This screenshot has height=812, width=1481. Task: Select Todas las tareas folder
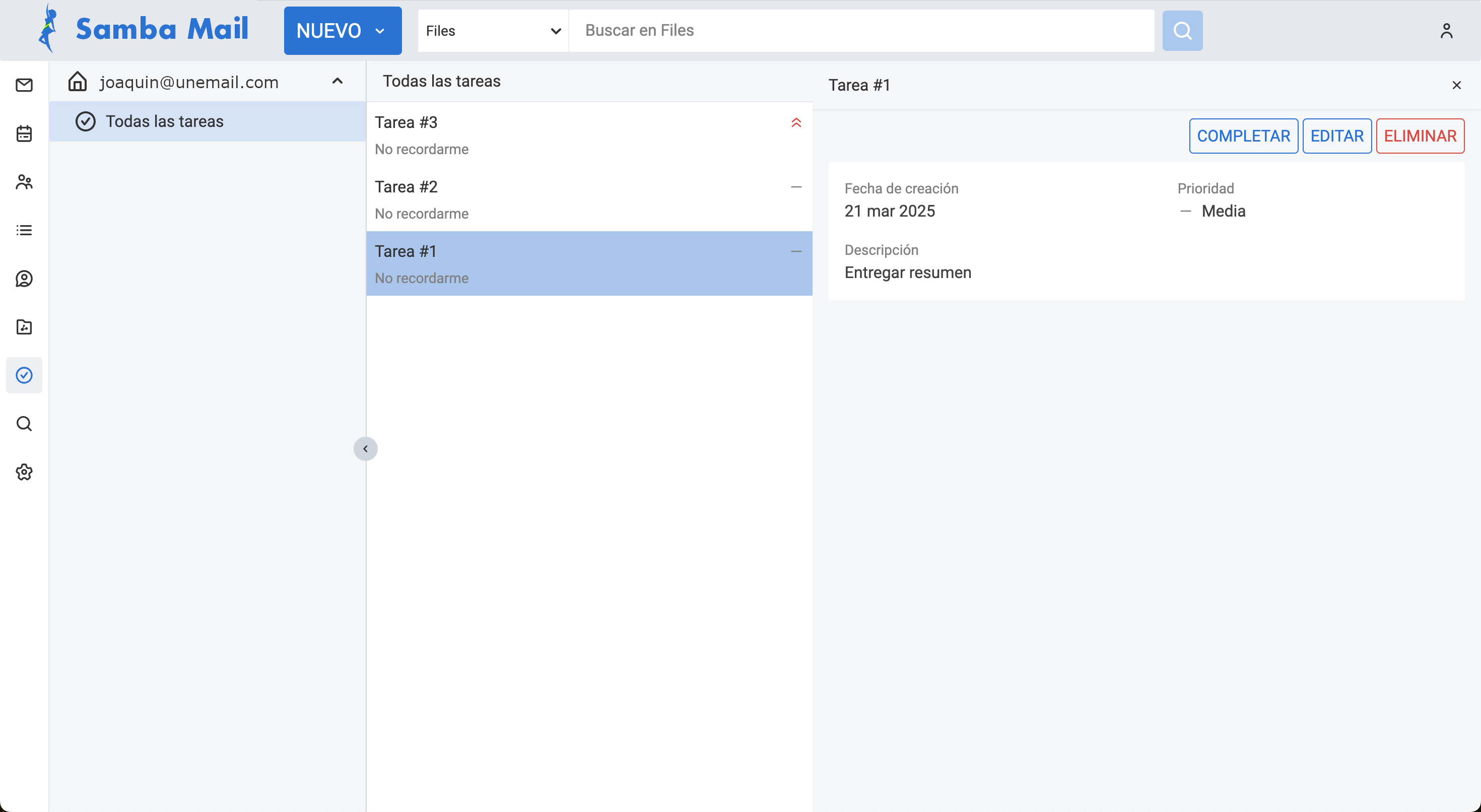(x=164, y=121)
